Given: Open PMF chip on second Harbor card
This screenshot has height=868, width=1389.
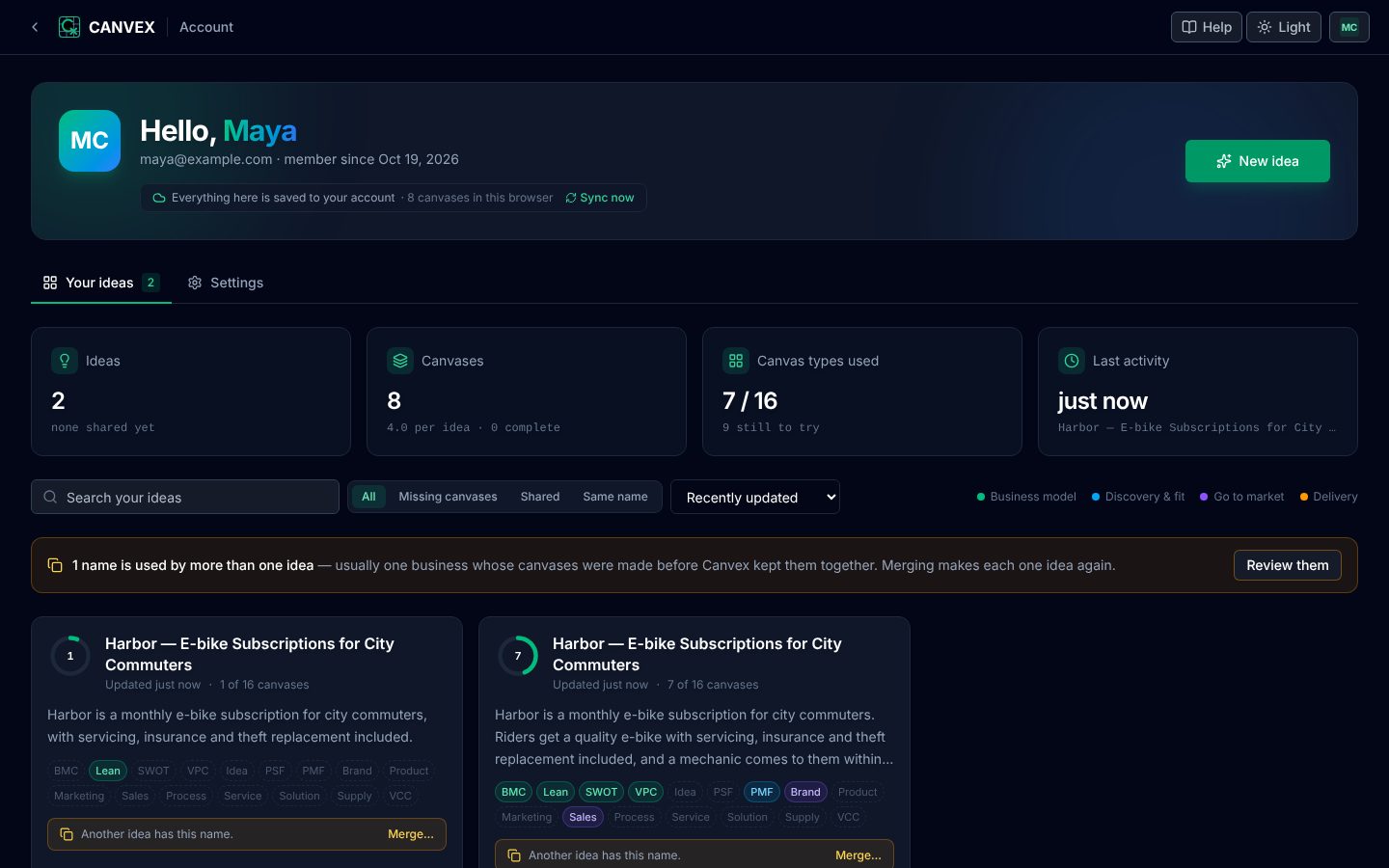Looking at the screenshot, I should click(762, 792).
